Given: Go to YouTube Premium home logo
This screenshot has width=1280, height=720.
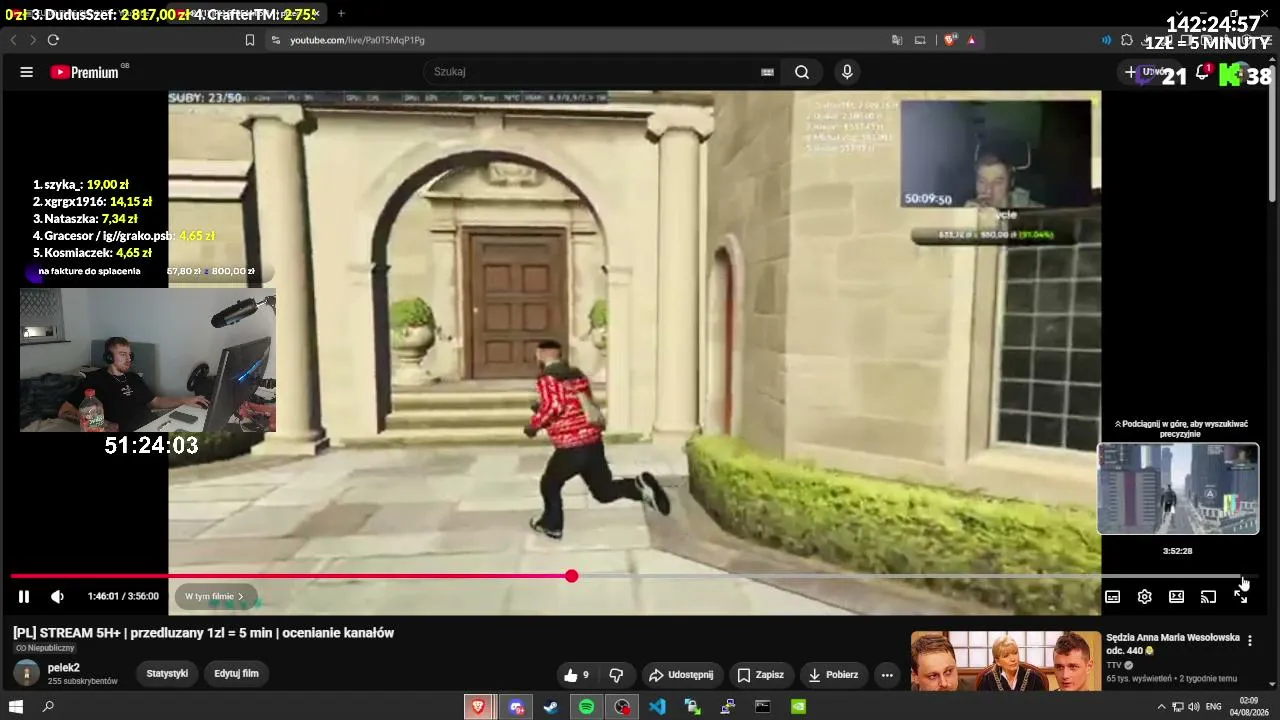Looking at the screenshot, I should (85, 72).
